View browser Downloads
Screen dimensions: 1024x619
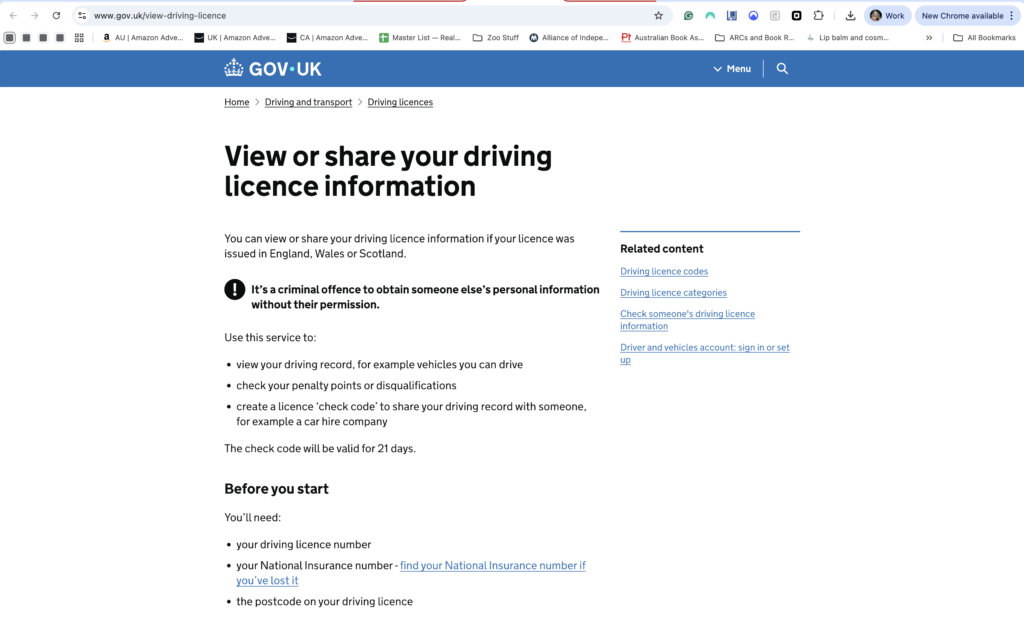(849, 16)
